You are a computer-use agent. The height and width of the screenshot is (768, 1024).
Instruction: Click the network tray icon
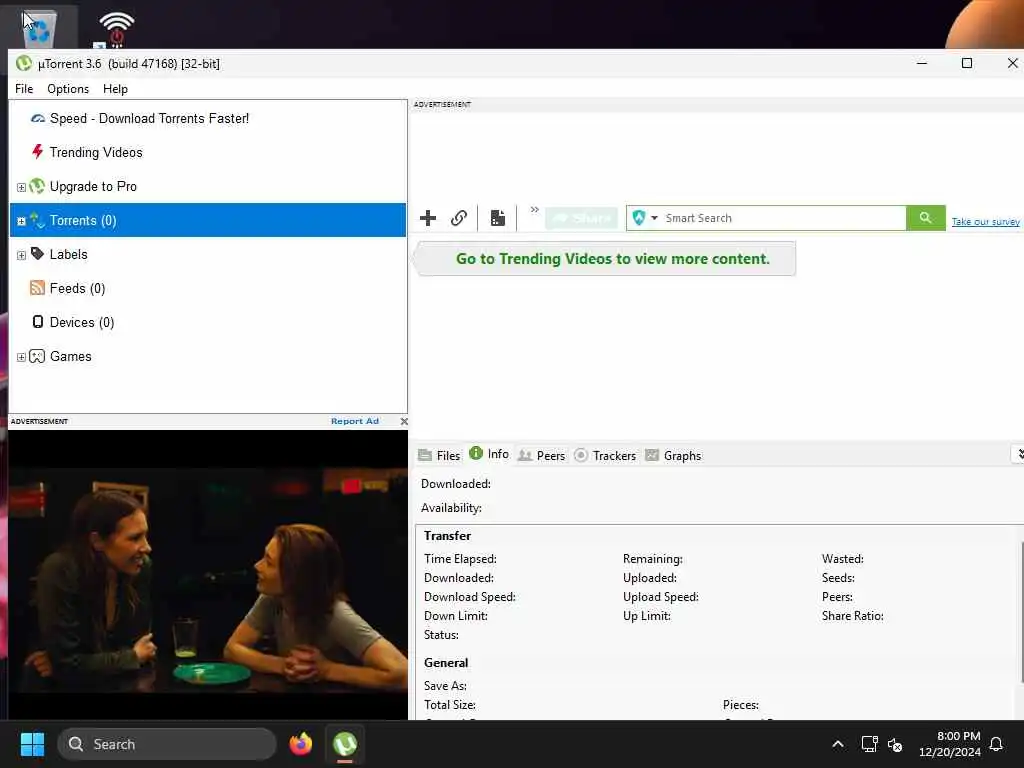pyautogui.click(x=869, y=744)
